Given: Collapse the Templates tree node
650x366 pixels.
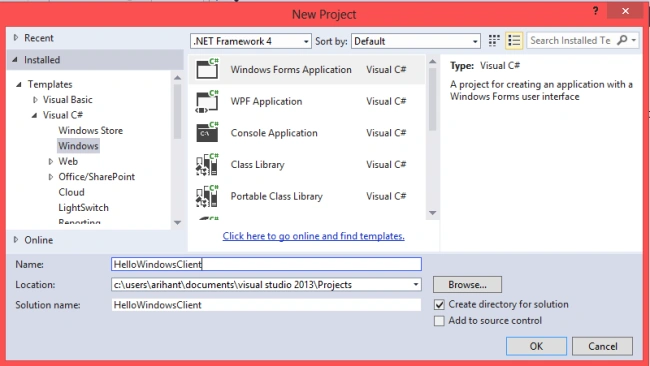Looking at the screenshot, I should tap(19, 85).
